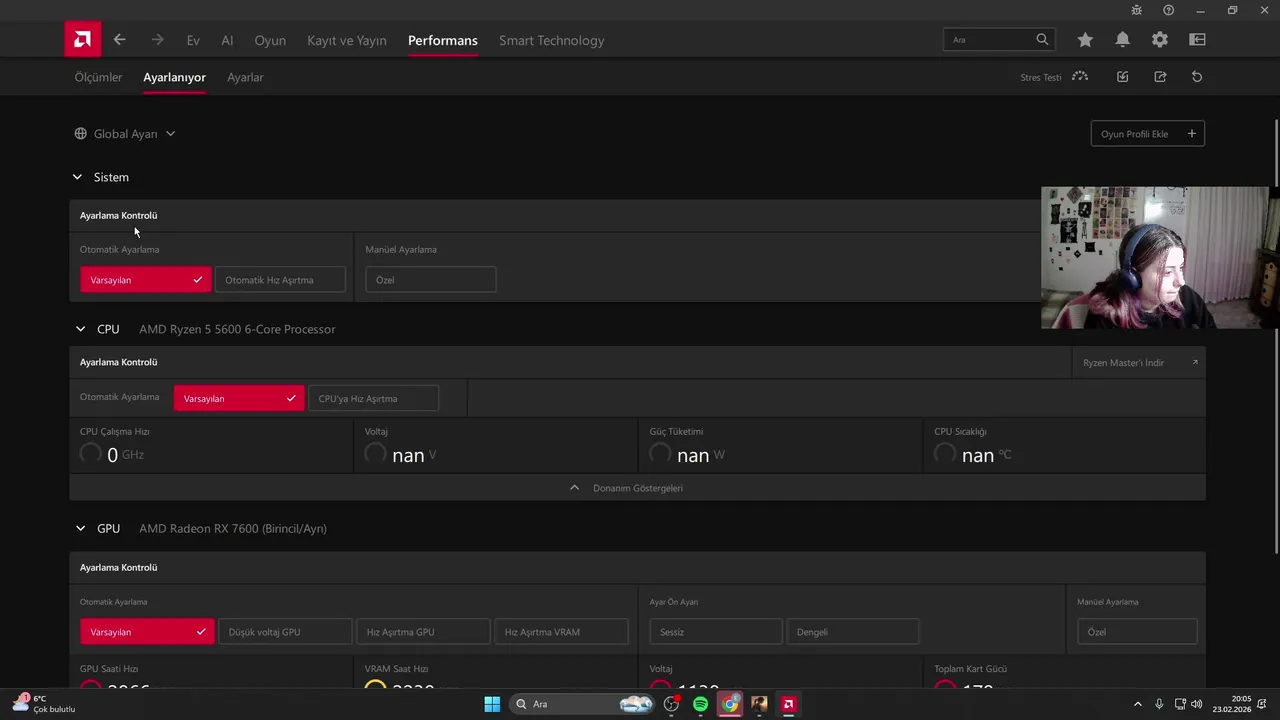Collapse the Sistem section
The image size is (1280, 720).
point(77,177)
